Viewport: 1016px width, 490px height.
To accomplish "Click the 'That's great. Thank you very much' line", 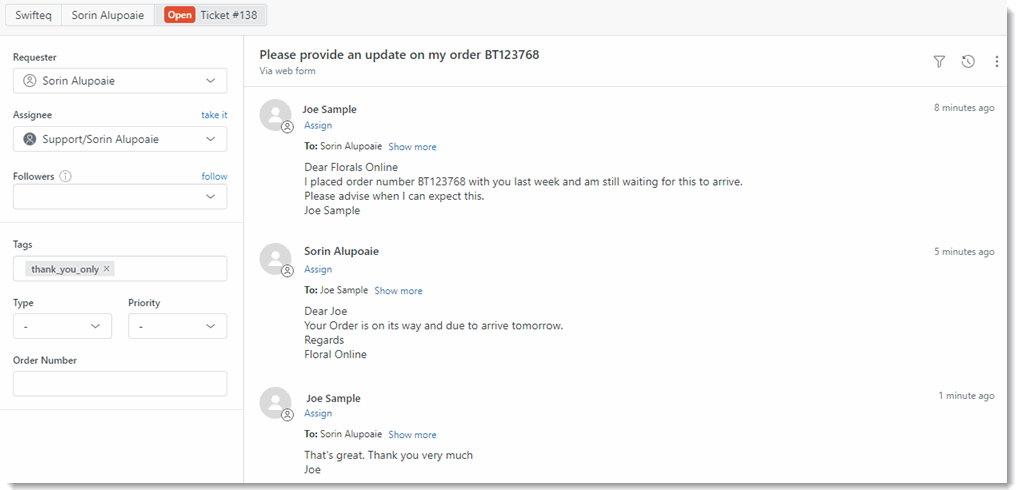I will coord(389,455).
